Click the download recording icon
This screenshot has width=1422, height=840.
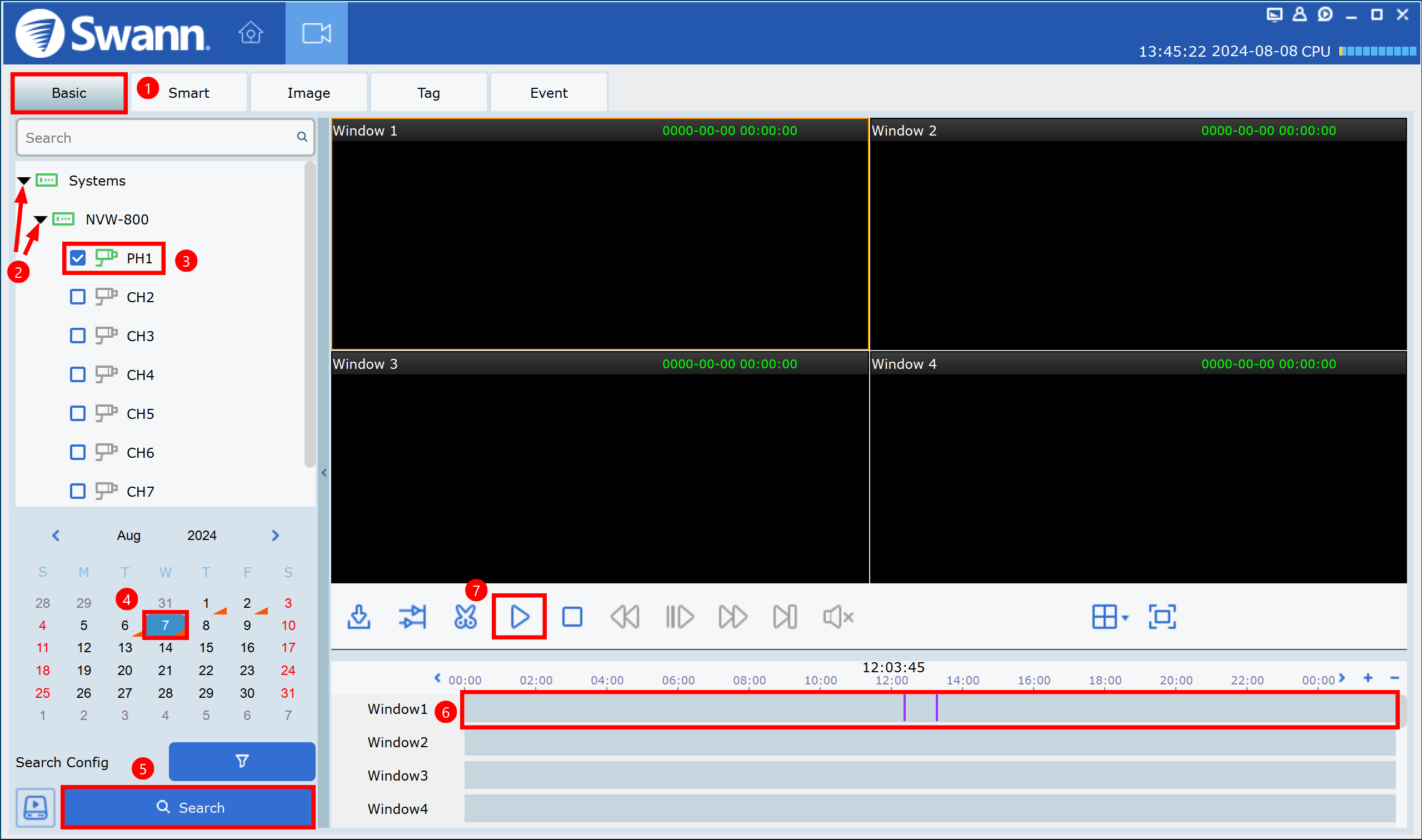coord(359,617)
